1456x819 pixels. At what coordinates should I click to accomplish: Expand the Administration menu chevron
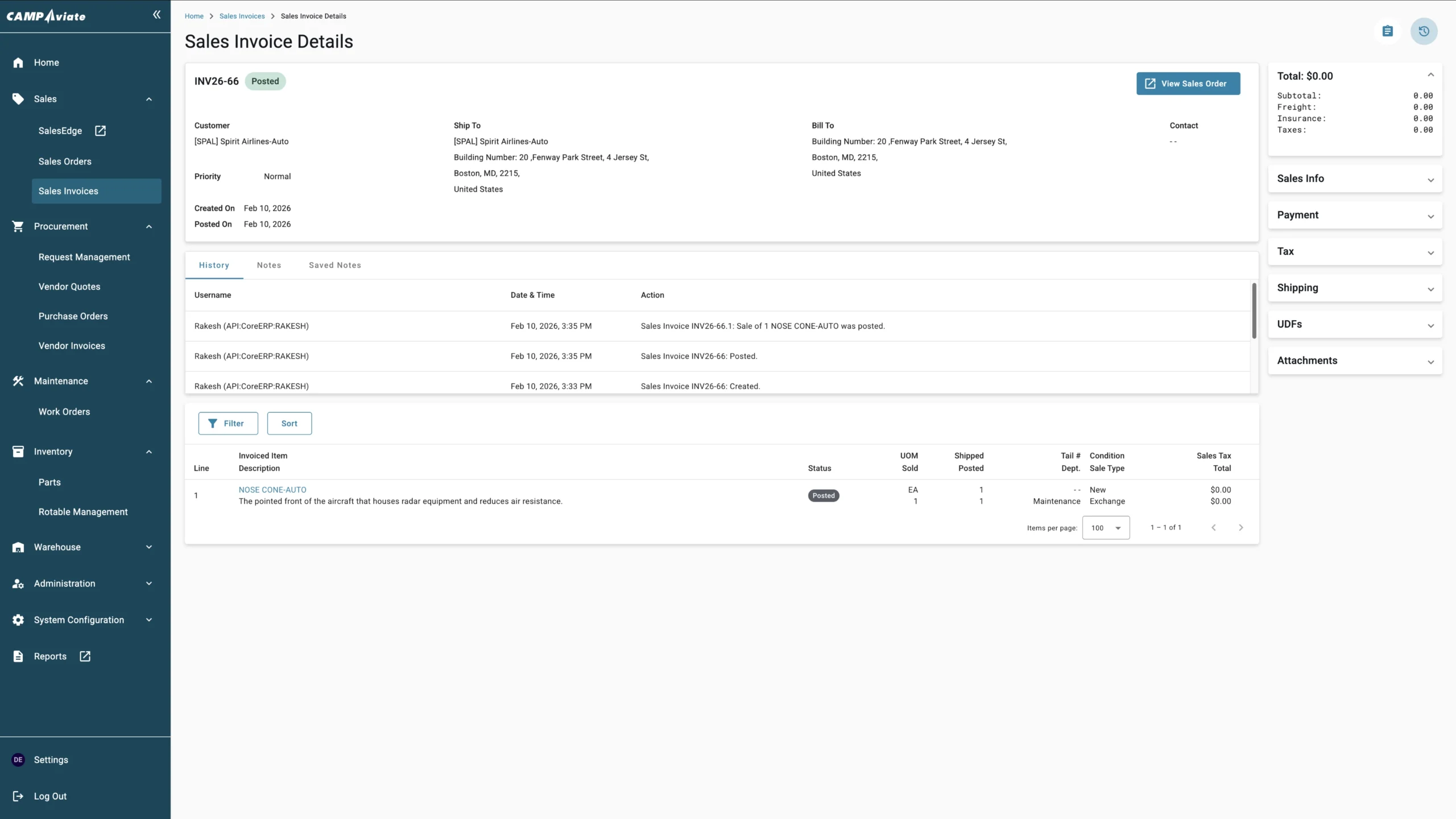(149, 584)
